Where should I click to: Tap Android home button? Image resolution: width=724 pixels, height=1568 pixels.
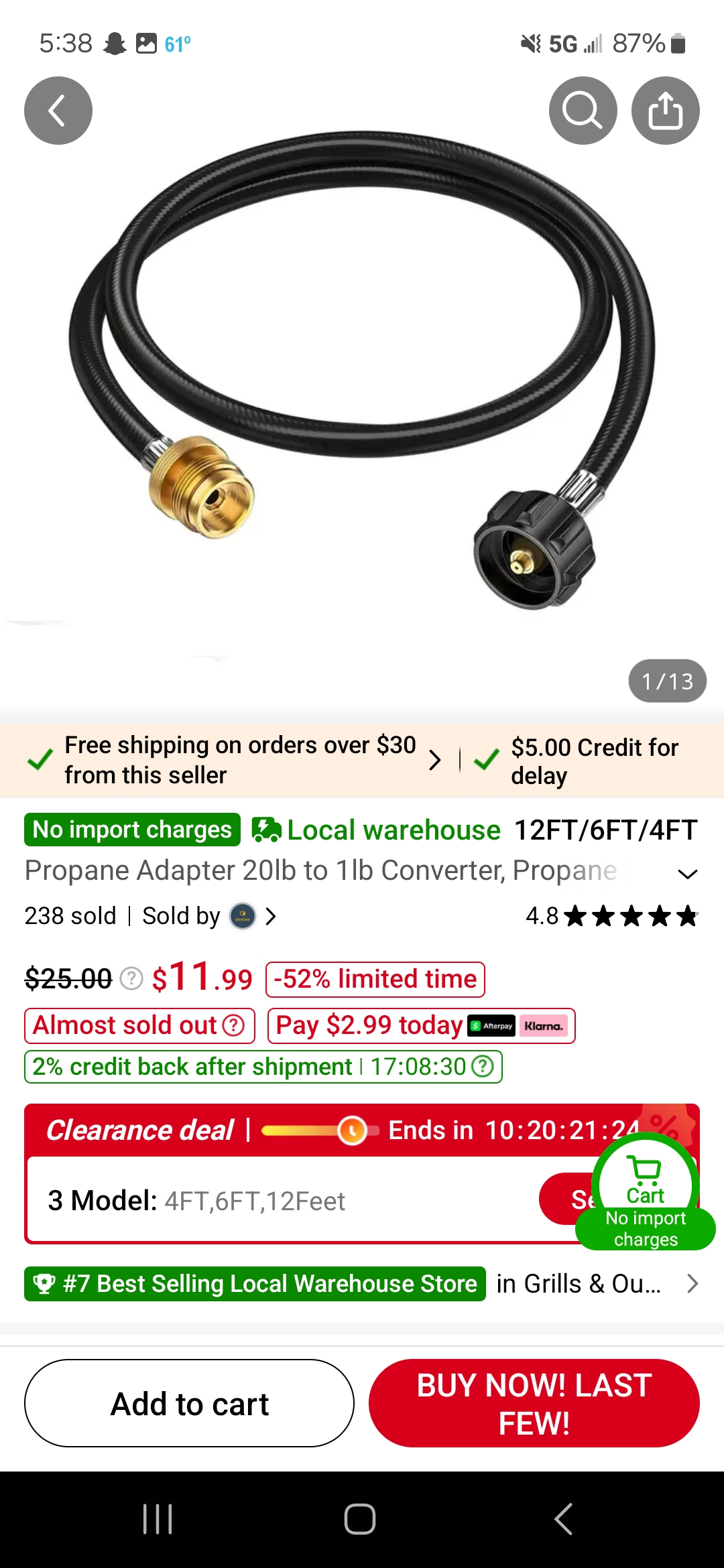tap(360, 1519)
